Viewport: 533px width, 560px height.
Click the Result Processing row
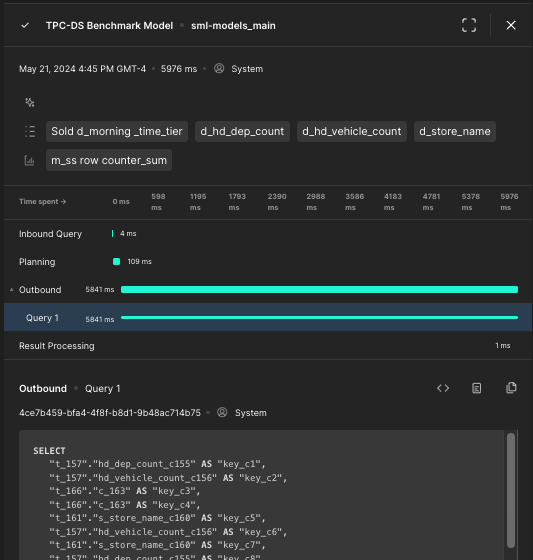tap(268, 345)
